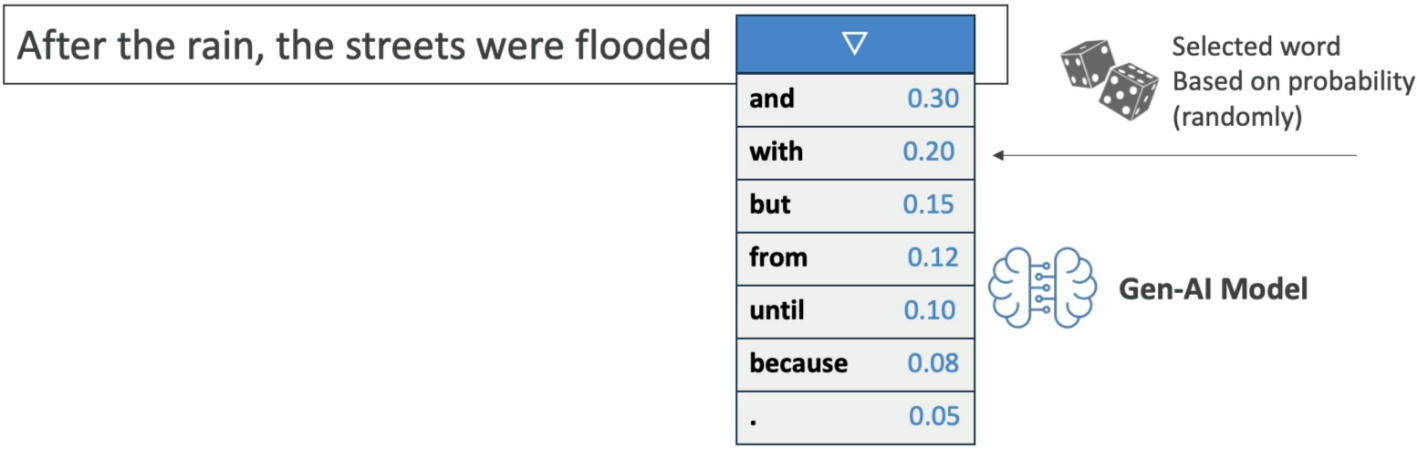The width and height of the screenshot is (1417, 450).
Task: Pick 'until' from the list
Action: coord(855,311)
